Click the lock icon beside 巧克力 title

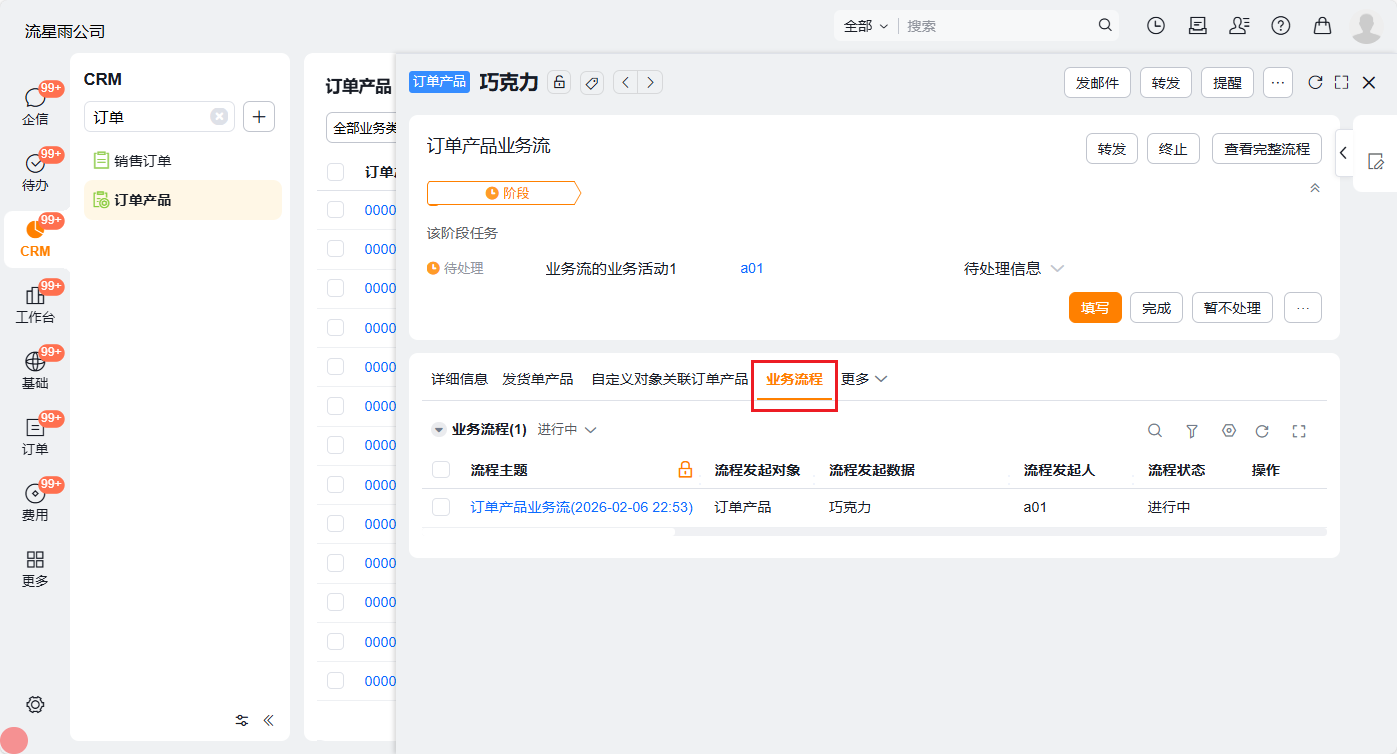[x=559, y=83]
